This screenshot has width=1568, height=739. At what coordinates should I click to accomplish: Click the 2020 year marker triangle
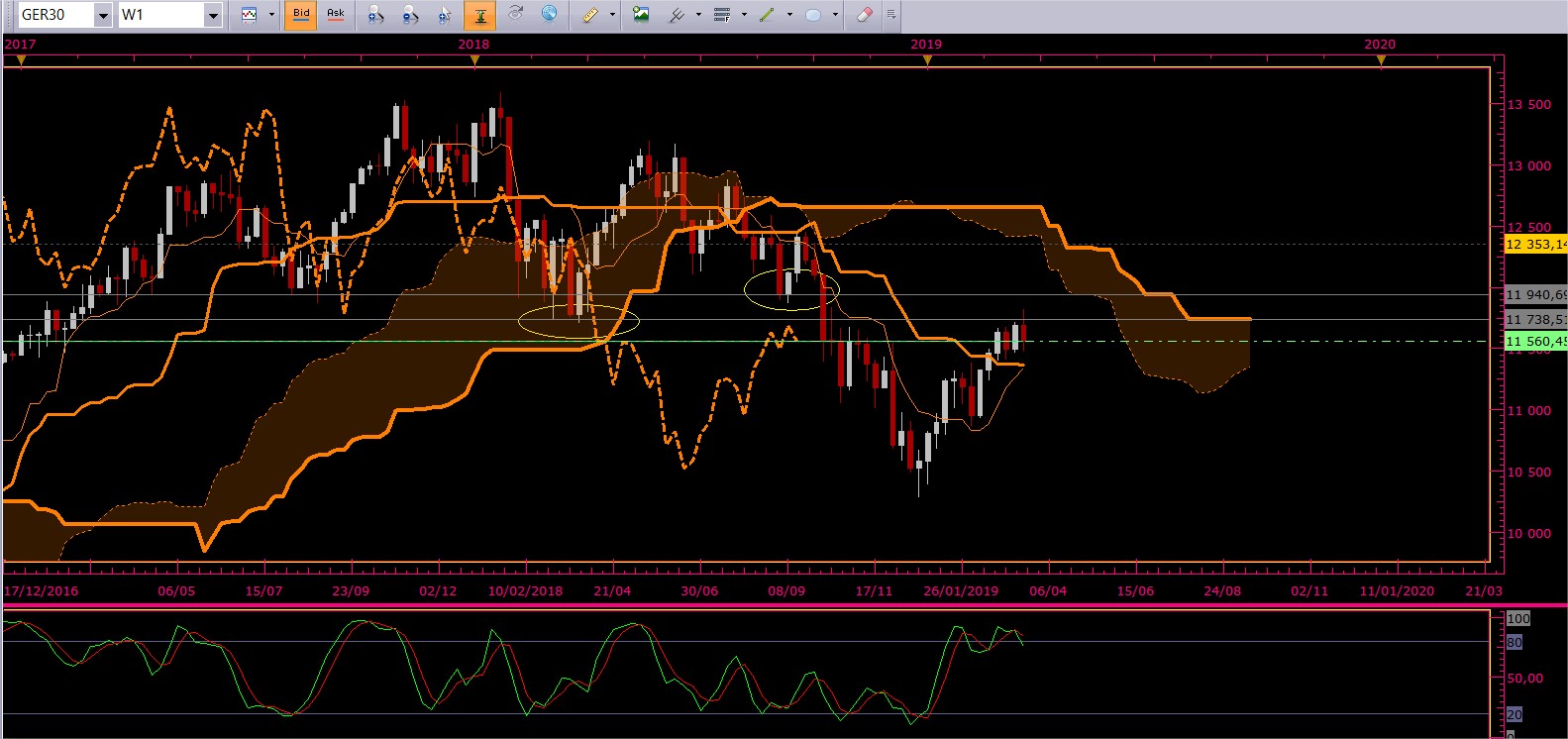pos(1381,61)
